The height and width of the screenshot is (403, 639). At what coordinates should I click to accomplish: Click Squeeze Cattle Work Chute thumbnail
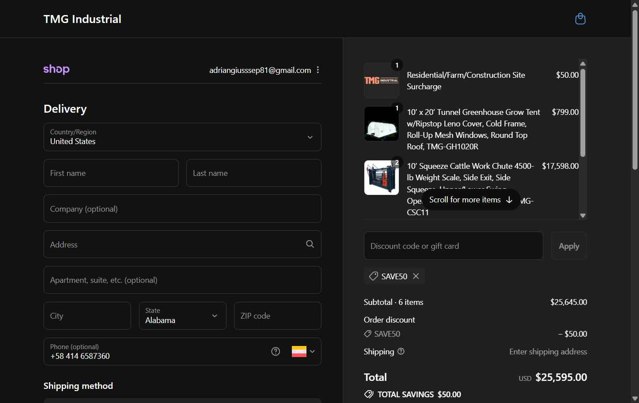tap(381, 178)
